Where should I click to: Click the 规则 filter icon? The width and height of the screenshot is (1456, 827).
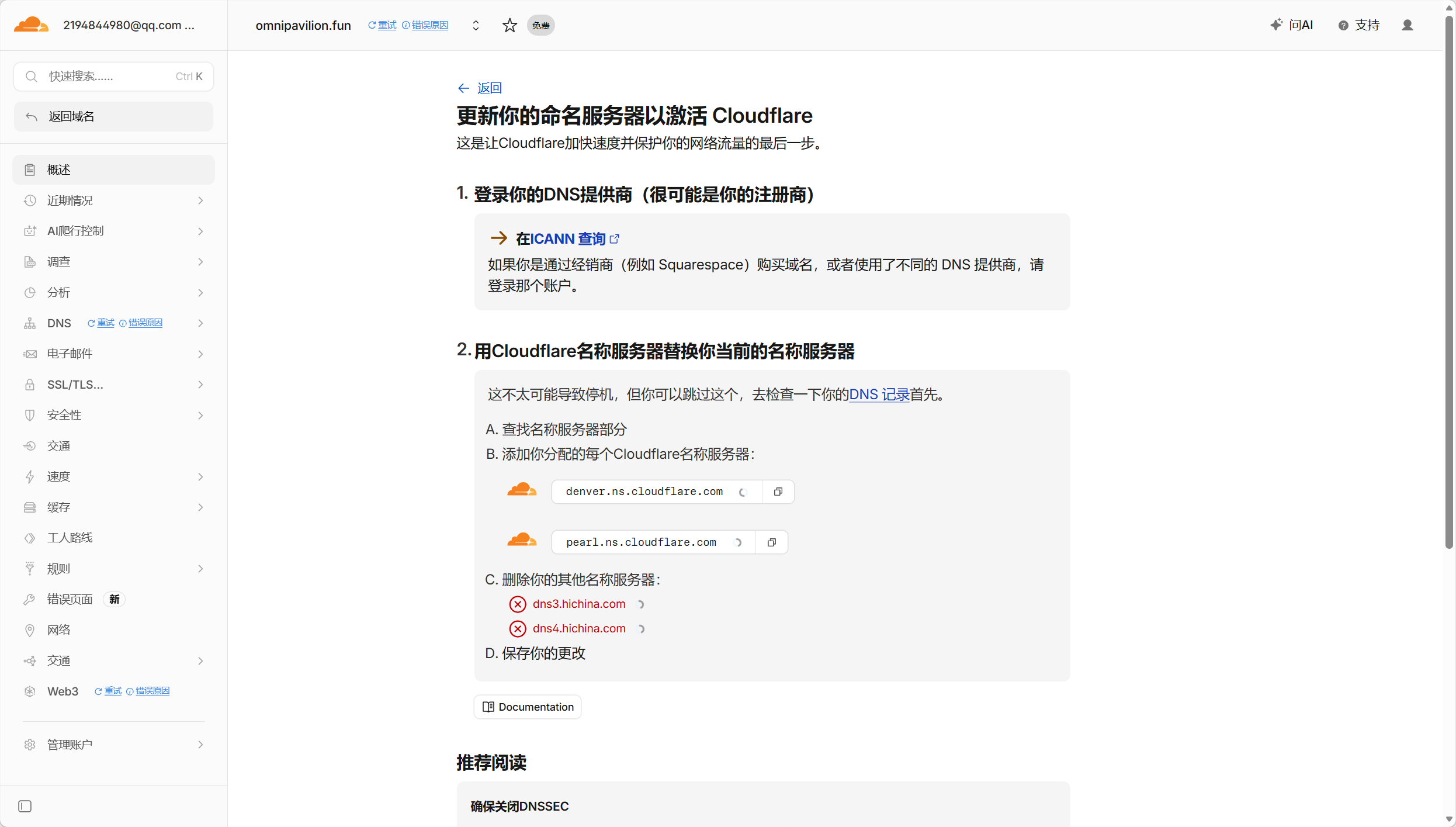(x=30, y=569)
